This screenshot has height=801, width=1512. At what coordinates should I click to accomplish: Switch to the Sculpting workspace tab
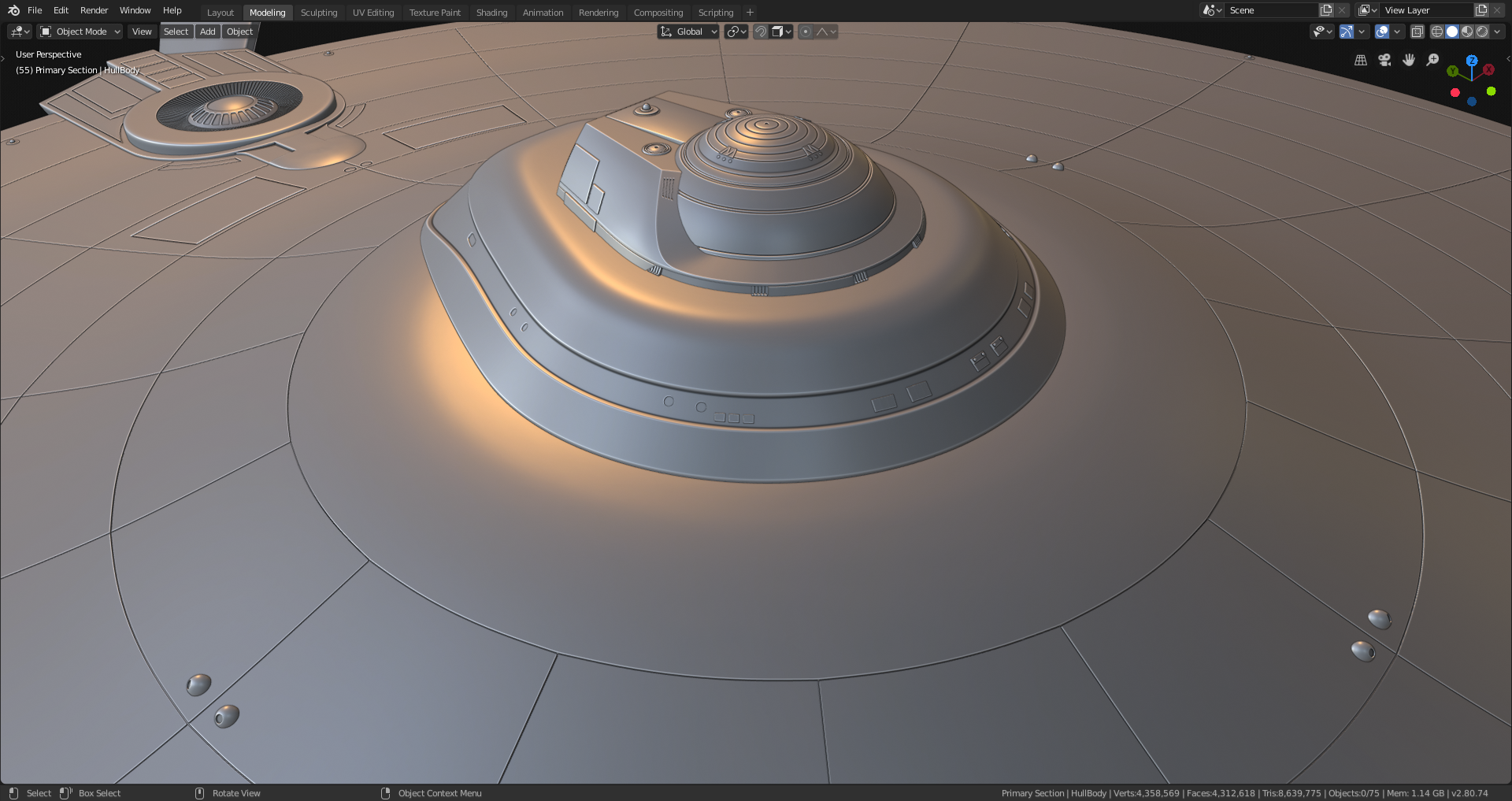[x=319, y=13]
